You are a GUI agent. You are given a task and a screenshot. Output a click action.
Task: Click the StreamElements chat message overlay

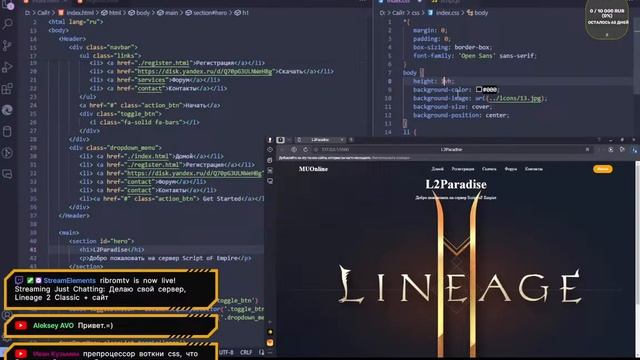click(111, 289)
